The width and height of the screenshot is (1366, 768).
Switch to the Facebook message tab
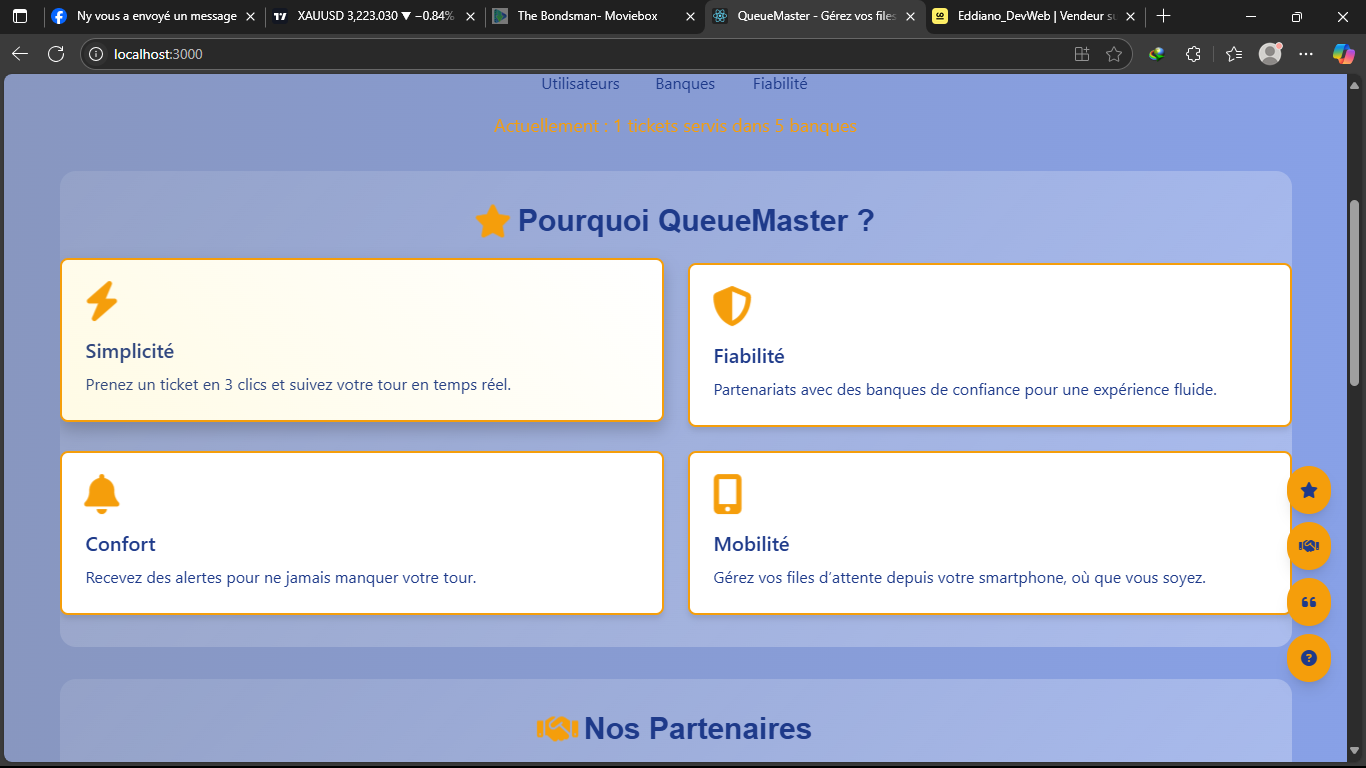[154, 16]
